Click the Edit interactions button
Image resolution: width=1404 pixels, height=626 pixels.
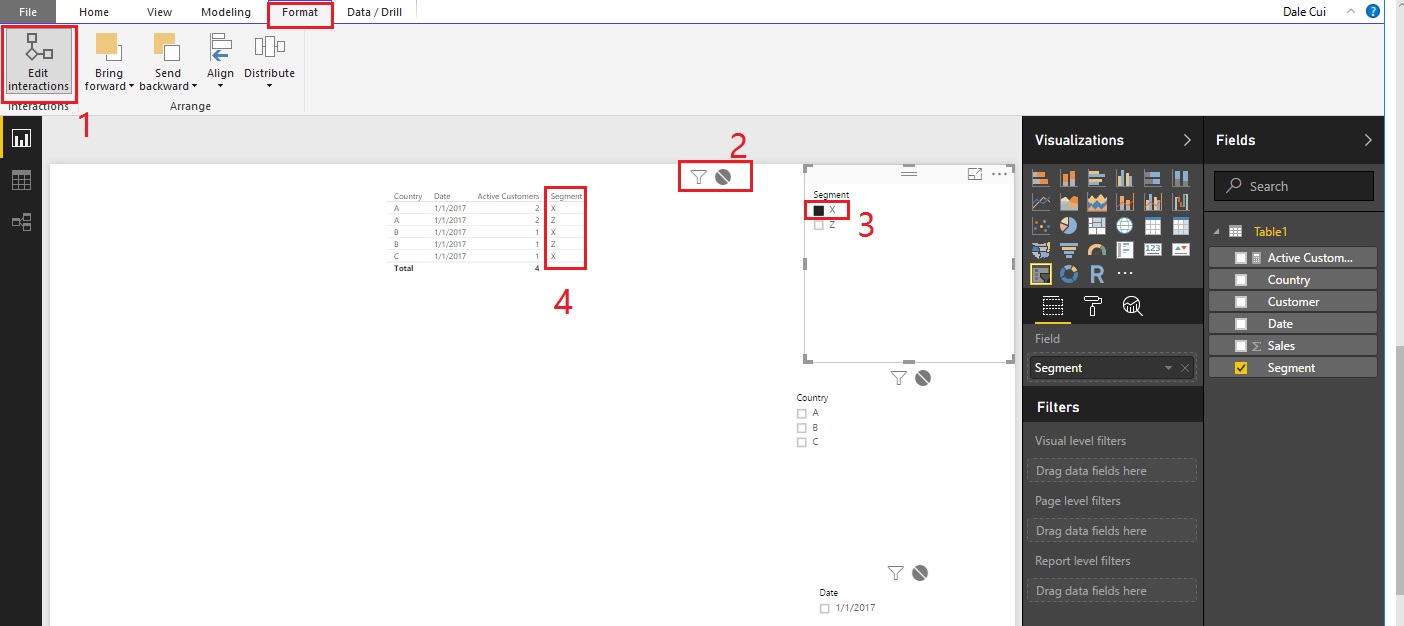38,63
